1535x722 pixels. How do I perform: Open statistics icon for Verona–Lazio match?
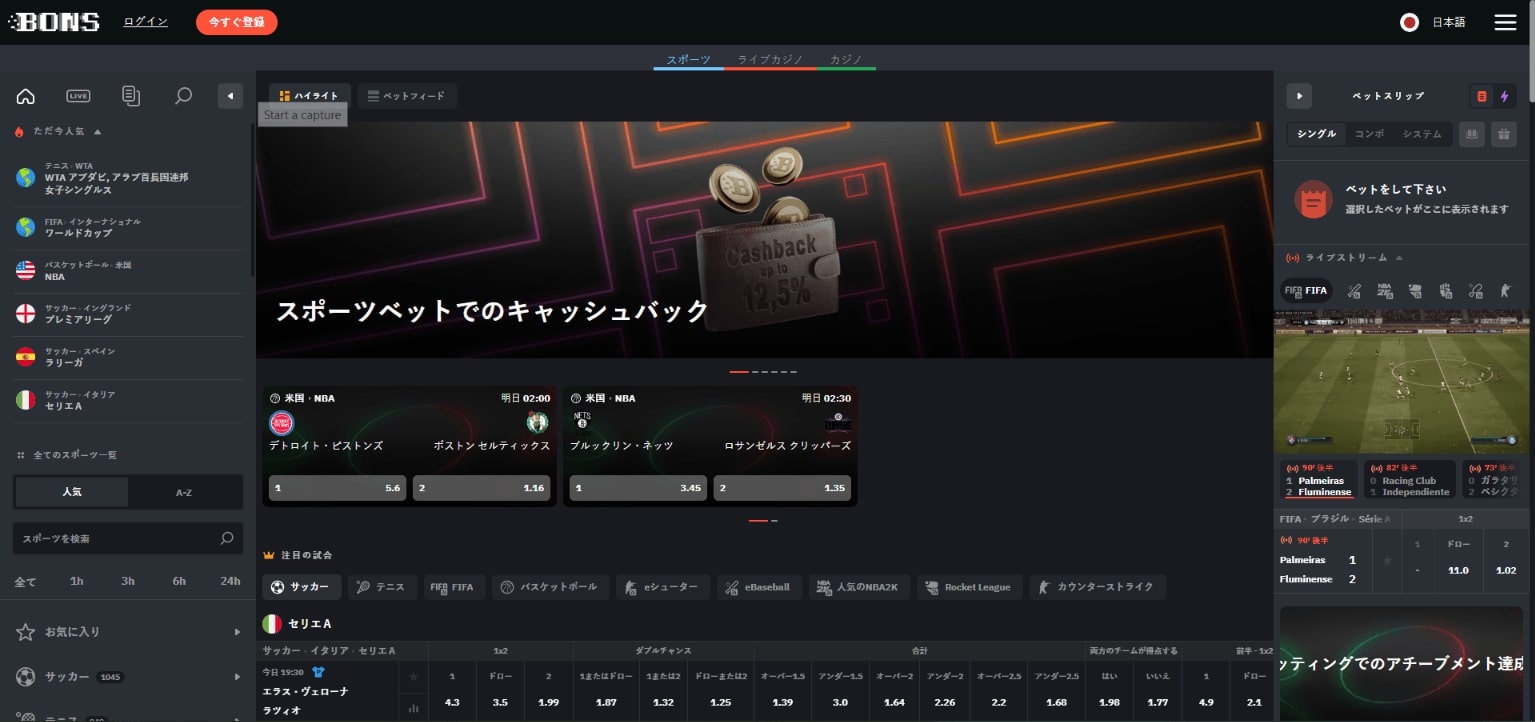(413, 709)
